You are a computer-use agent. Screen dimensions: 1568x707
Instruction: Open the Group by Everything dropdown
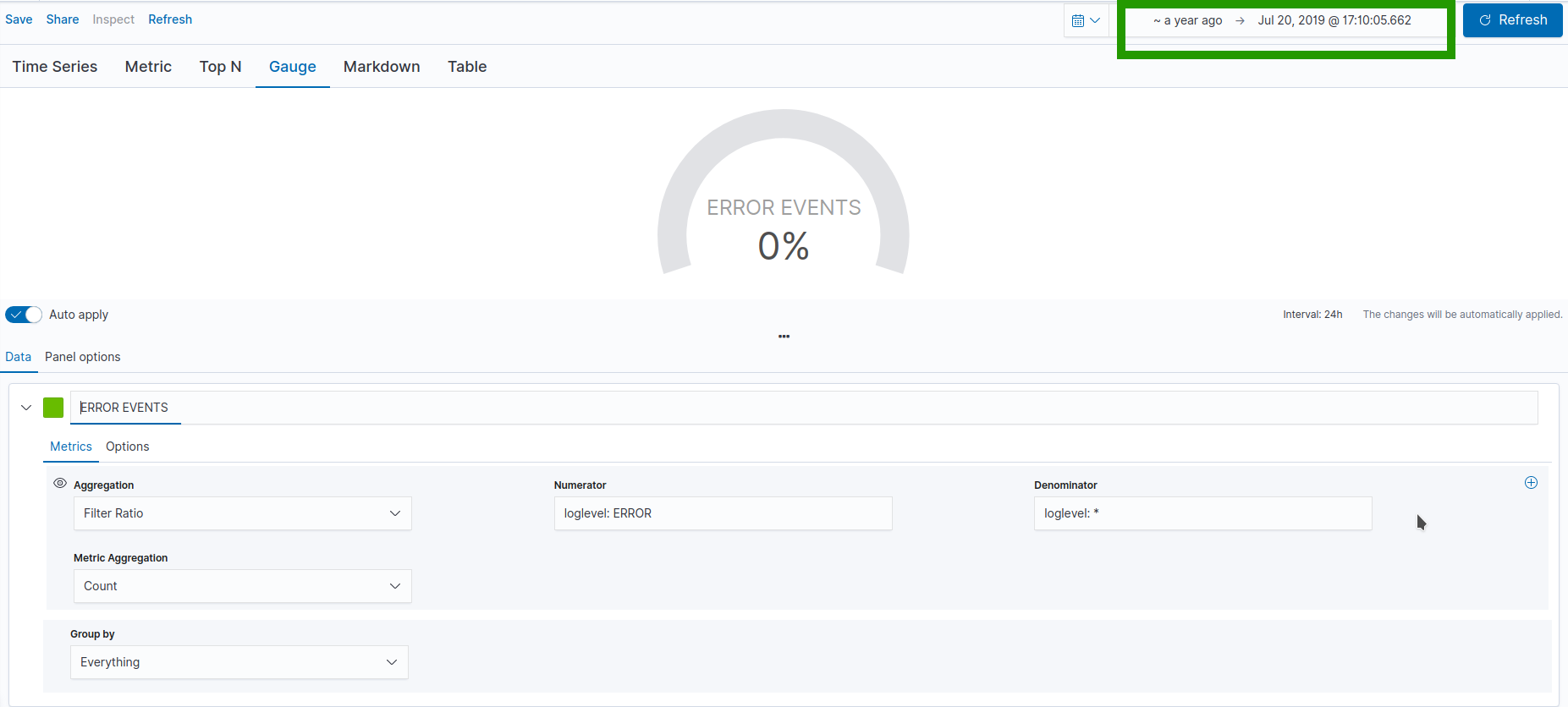239,662
